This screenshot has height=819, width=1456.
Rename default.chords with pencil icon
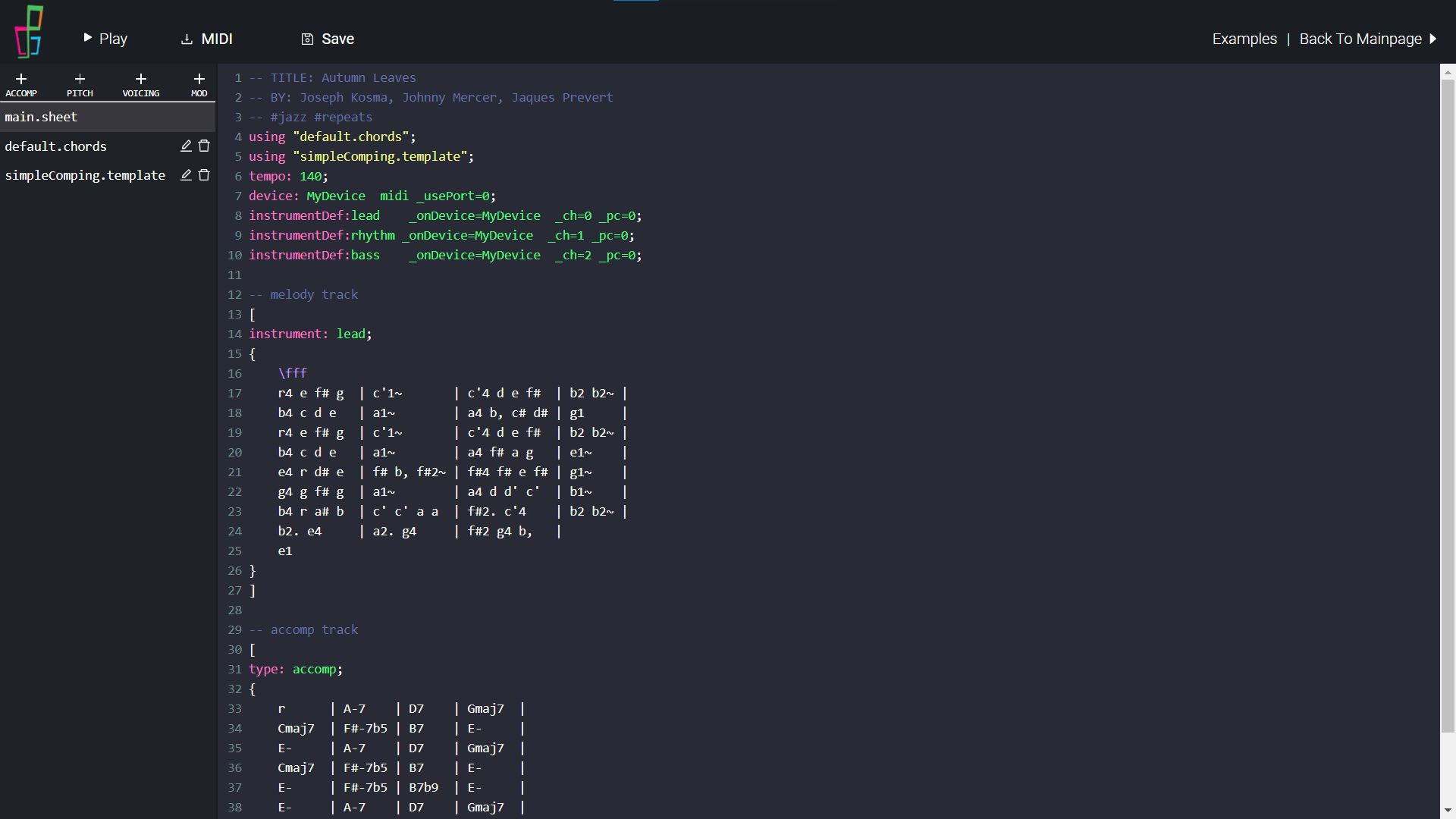186,146
